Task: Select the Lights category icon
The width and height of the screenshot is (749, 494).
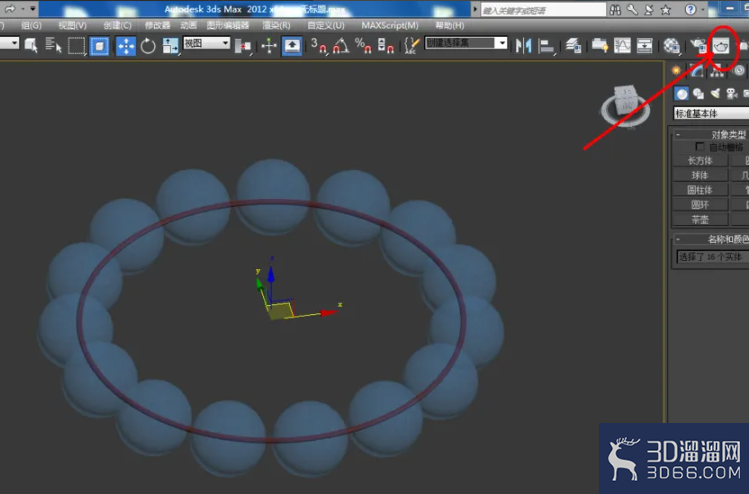Action: [x=715, y=94]
